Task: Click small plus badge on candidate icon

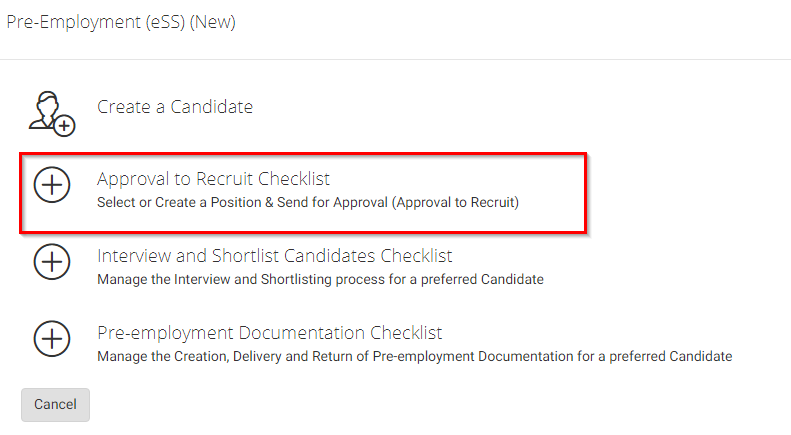Action: coord(65,125)
